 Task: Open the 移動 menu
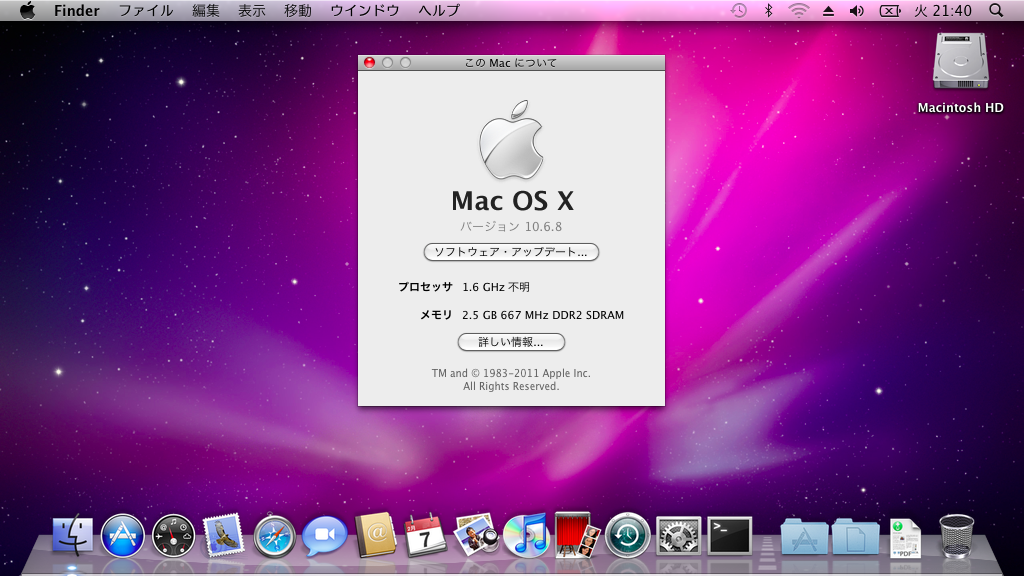pos(298,10)
